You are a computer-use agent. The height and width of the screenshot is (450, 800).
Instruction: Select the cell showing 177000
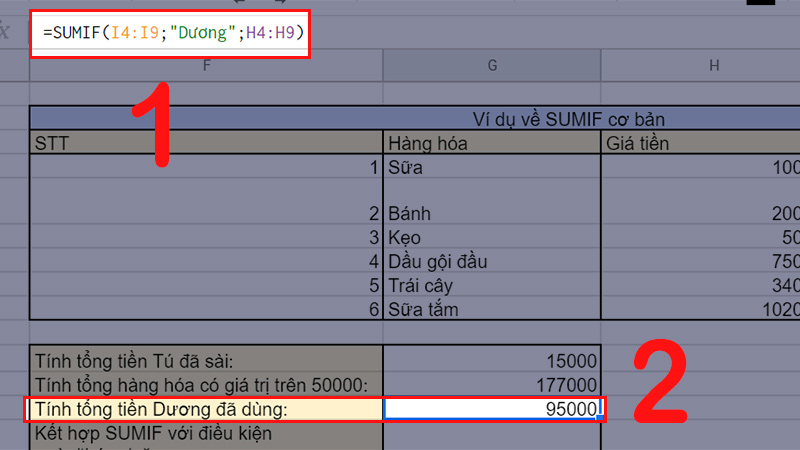491,385
